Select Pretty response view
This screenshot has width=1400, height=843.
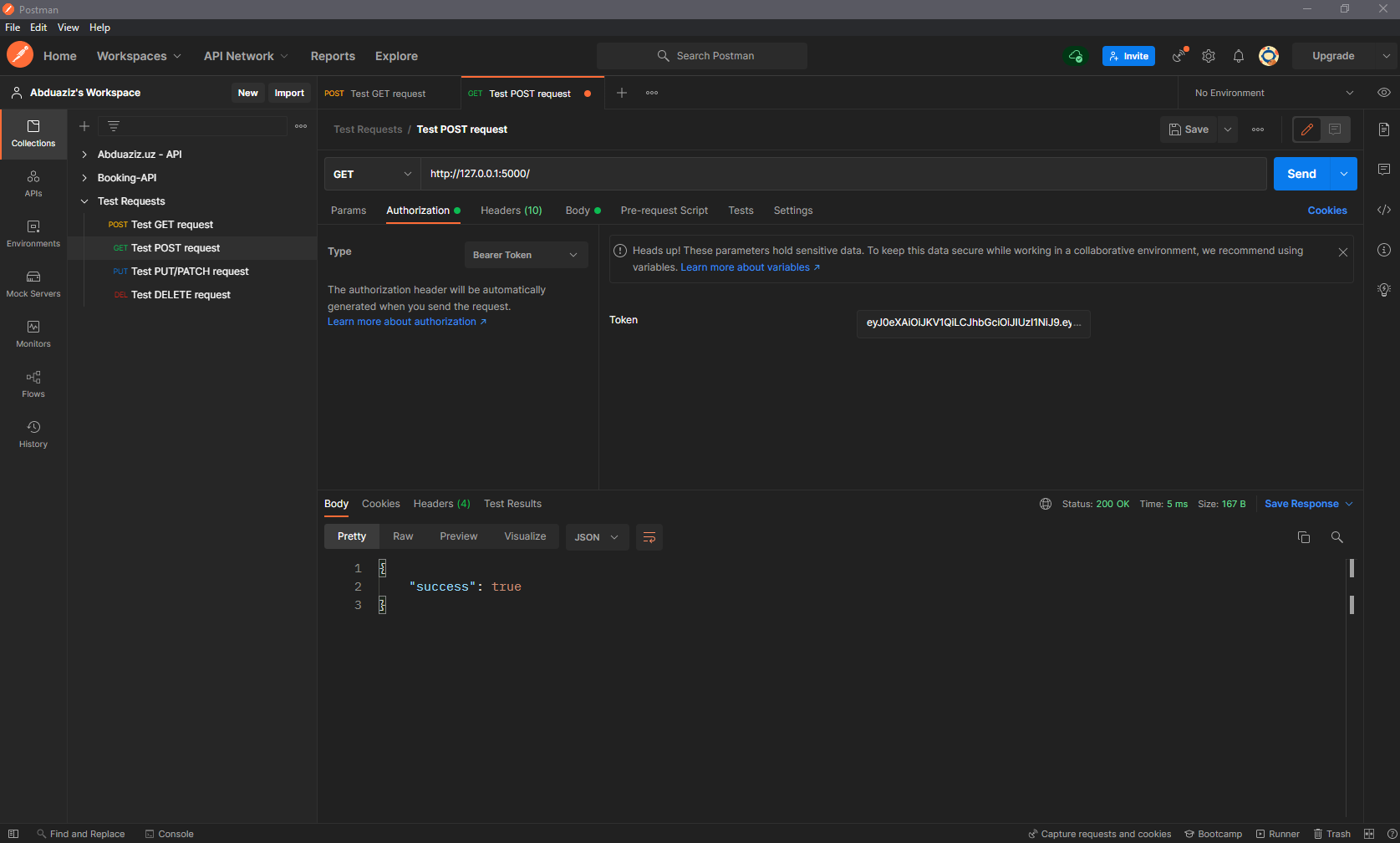tap(352, 536)
